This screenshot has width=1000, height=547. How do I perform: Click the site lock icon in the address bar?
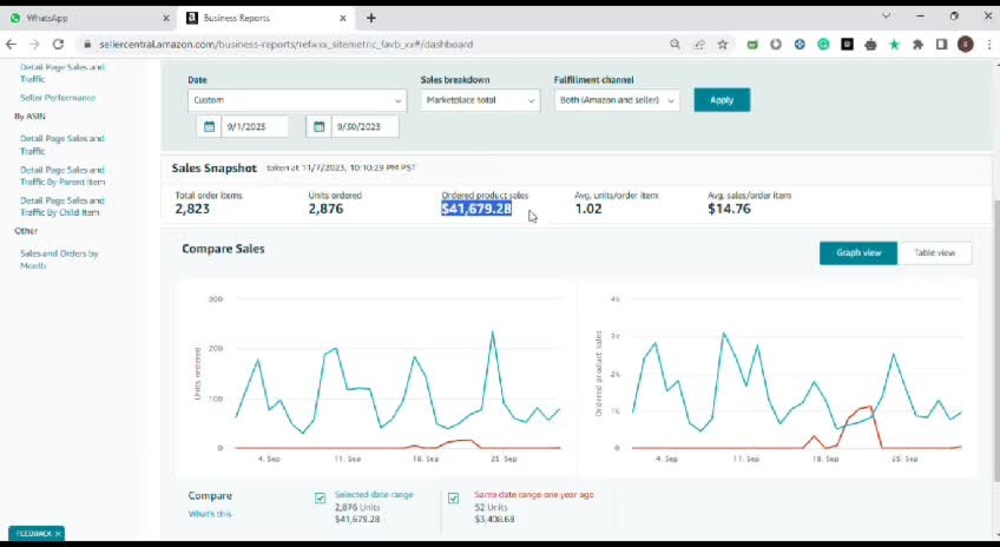pos(88,45)
